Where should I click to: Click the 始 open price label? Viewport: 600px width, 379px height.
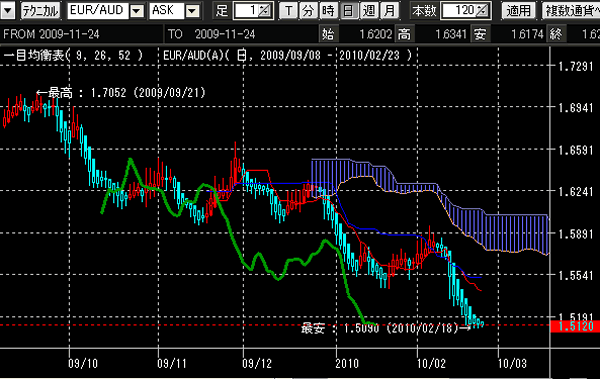point(328,34)
